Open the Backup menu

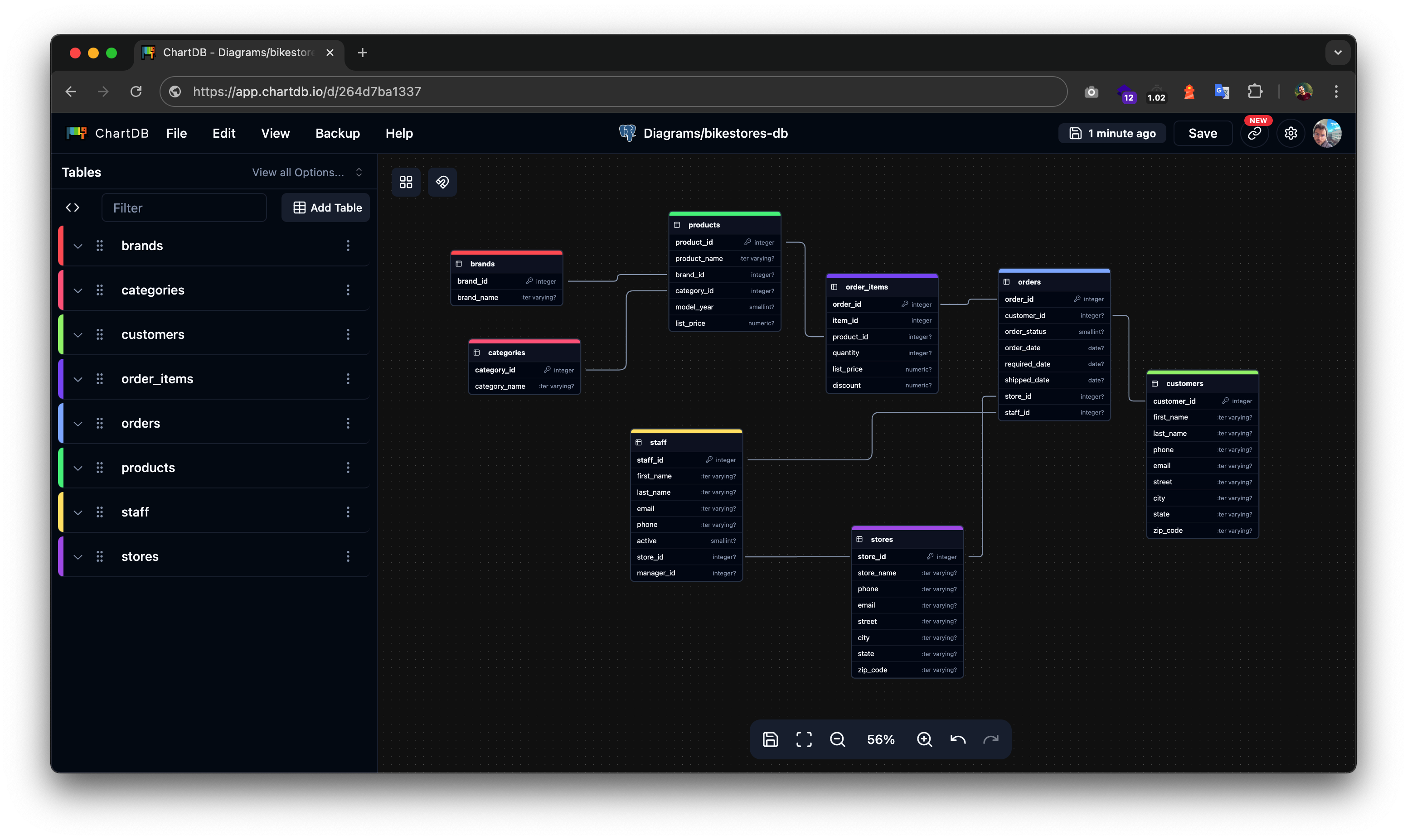337,134
